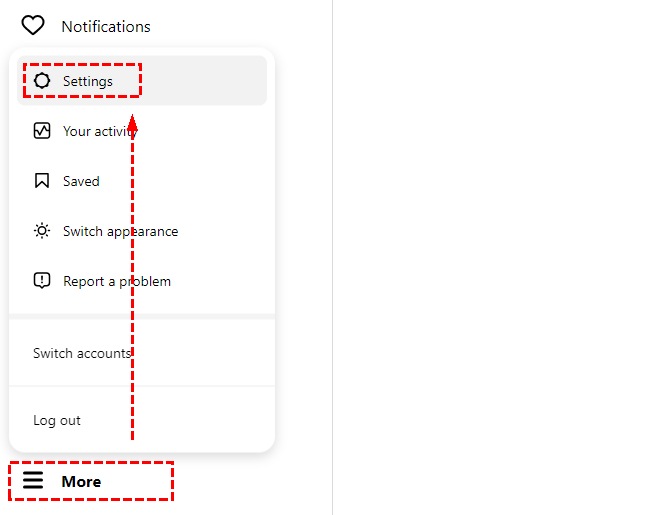
Task: Choose Switch accounts
Action: [x=81, y=353]
